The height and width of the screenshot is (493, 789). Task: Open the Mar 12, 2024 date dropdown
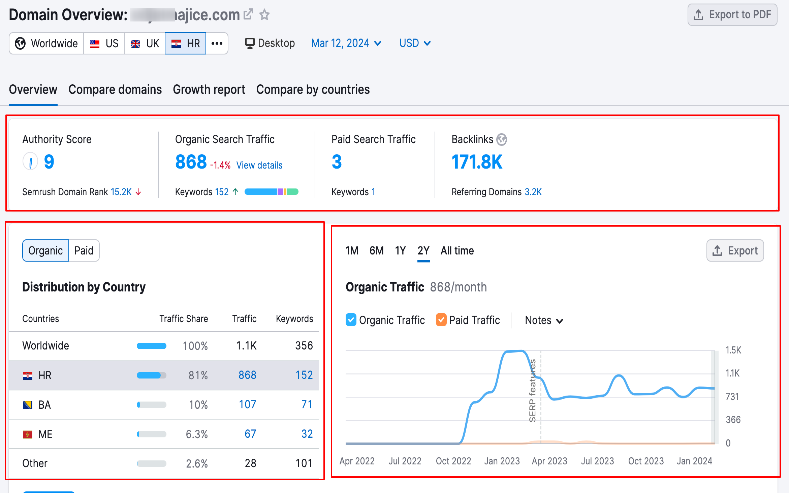tap(346, 43)
